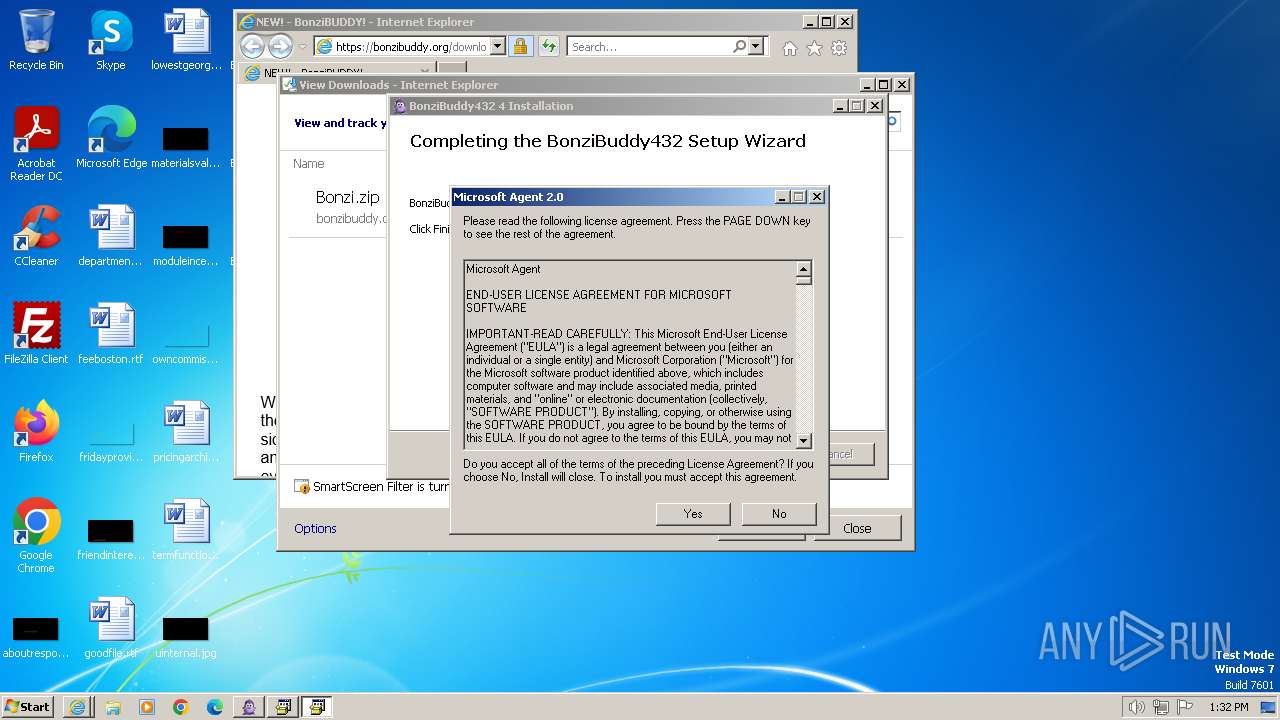1280x720 pixels.
Task: Expand the search provider dropdown arrow
Action: click(x=755, y=46)
